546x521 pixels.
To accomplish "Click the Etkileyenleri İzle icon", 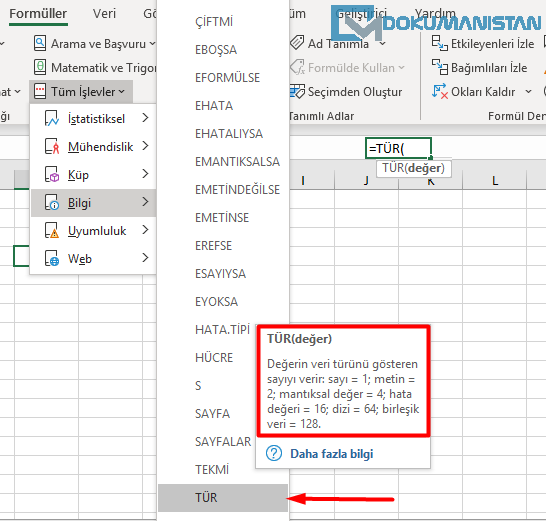I will [x=439, y=44].
